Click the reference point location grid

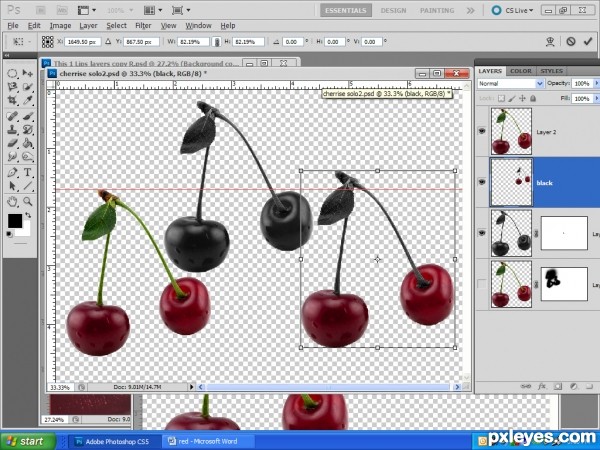[47, 42]
